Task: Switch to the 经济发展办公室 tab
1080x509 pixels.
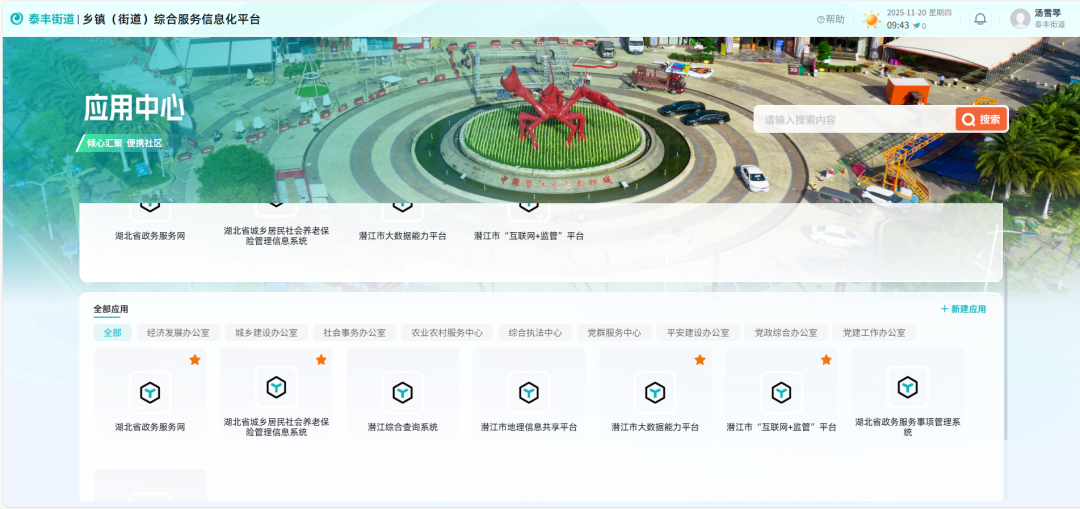Action: tap(178, 333)
